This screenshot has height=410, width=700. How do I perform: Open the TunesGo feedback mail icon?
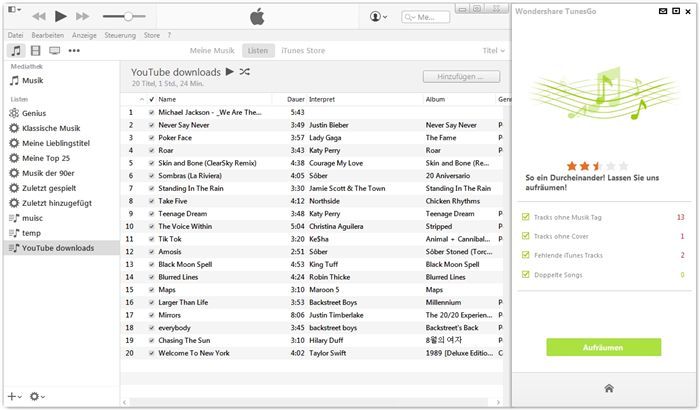663,11
